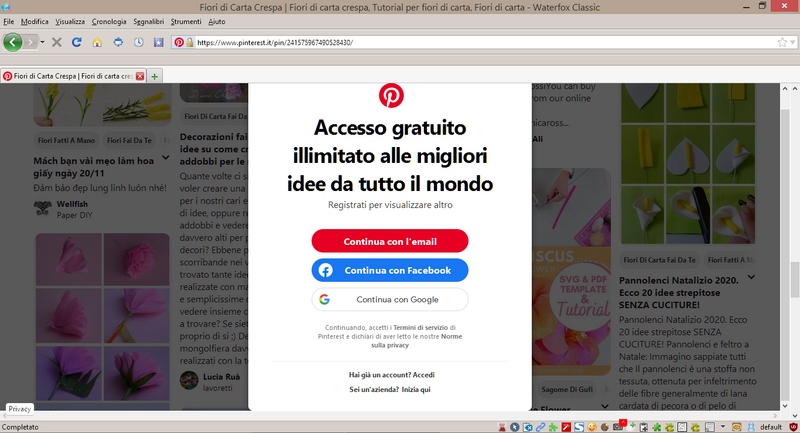This screenshot has width=800, height=433.
Task: Click the Sagome Di Gufi tag
Action: 567,389
